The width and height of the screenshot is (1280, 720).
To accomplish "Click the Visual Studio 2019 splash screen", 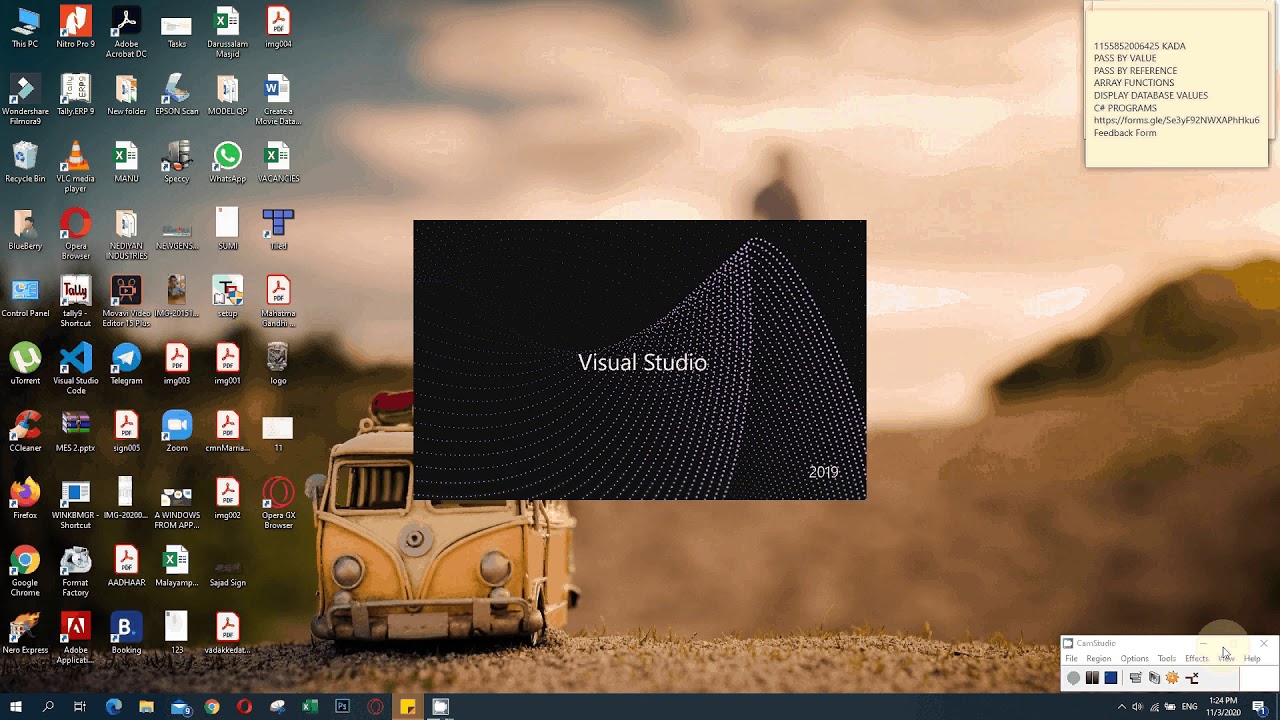I will 640,360.
